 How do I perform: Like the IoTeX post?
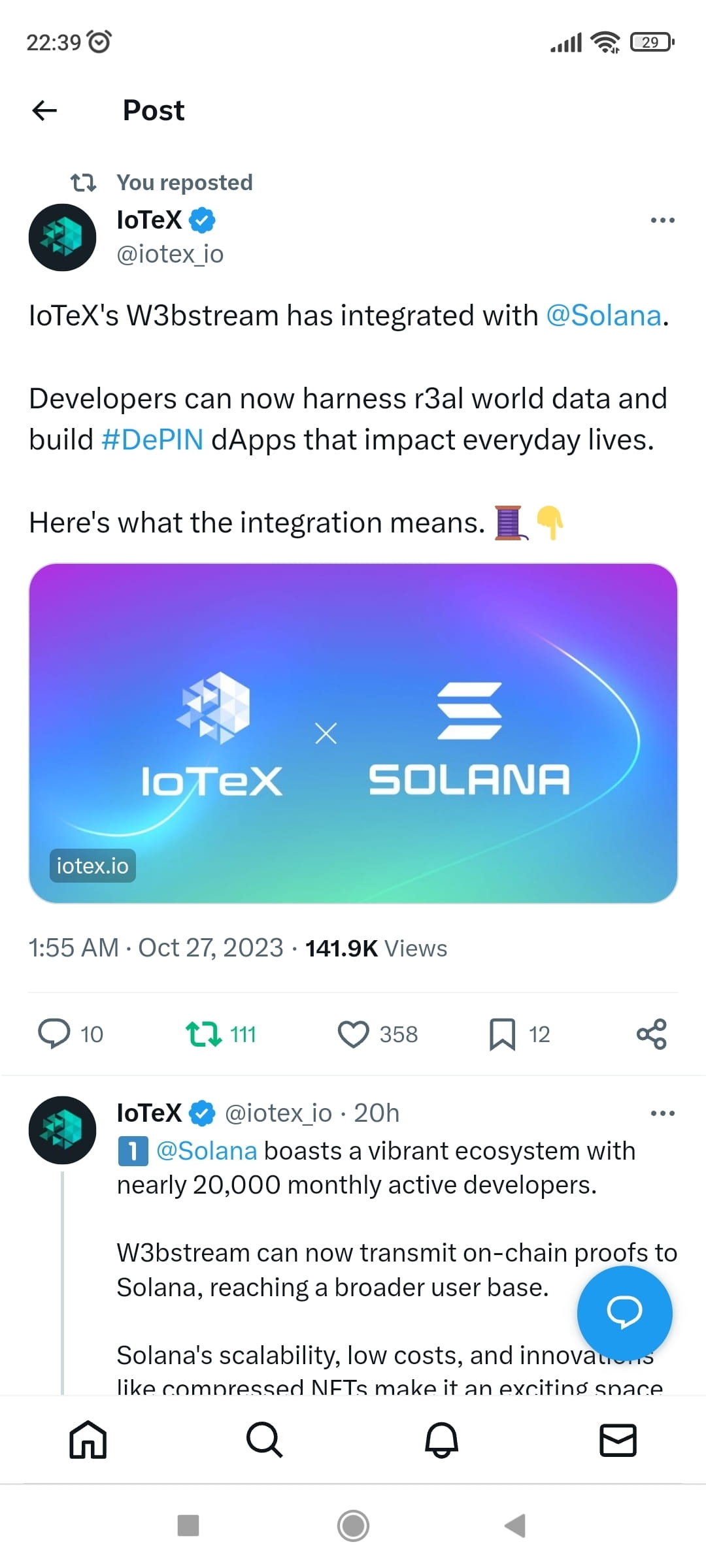click(353, 1034)
